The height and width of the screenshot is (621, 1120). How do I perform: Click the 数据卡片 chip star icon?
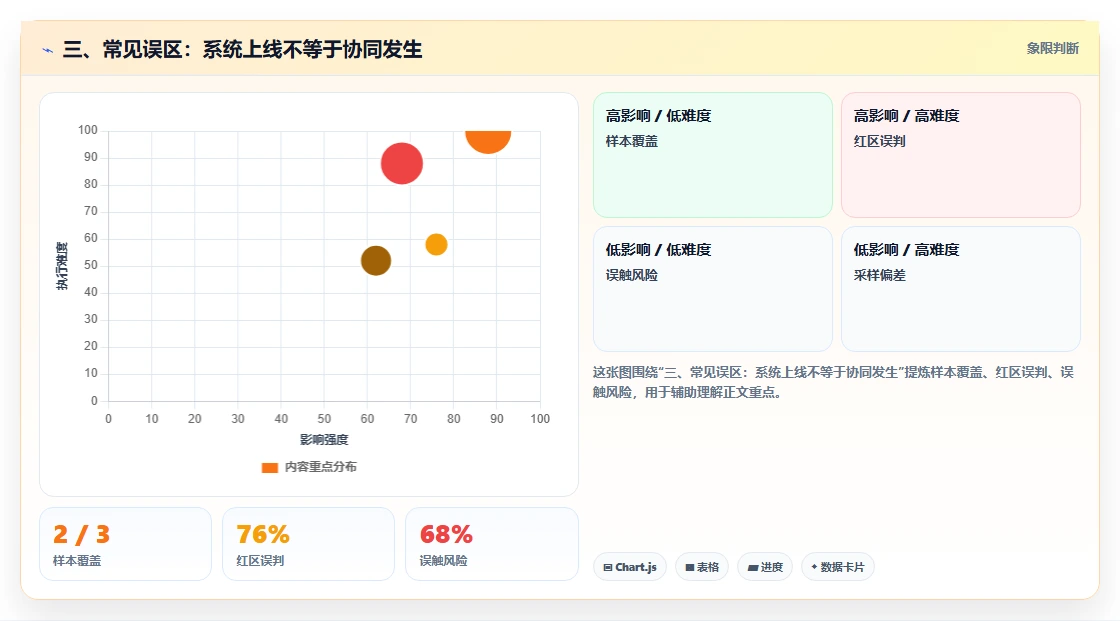coord(814,567)
